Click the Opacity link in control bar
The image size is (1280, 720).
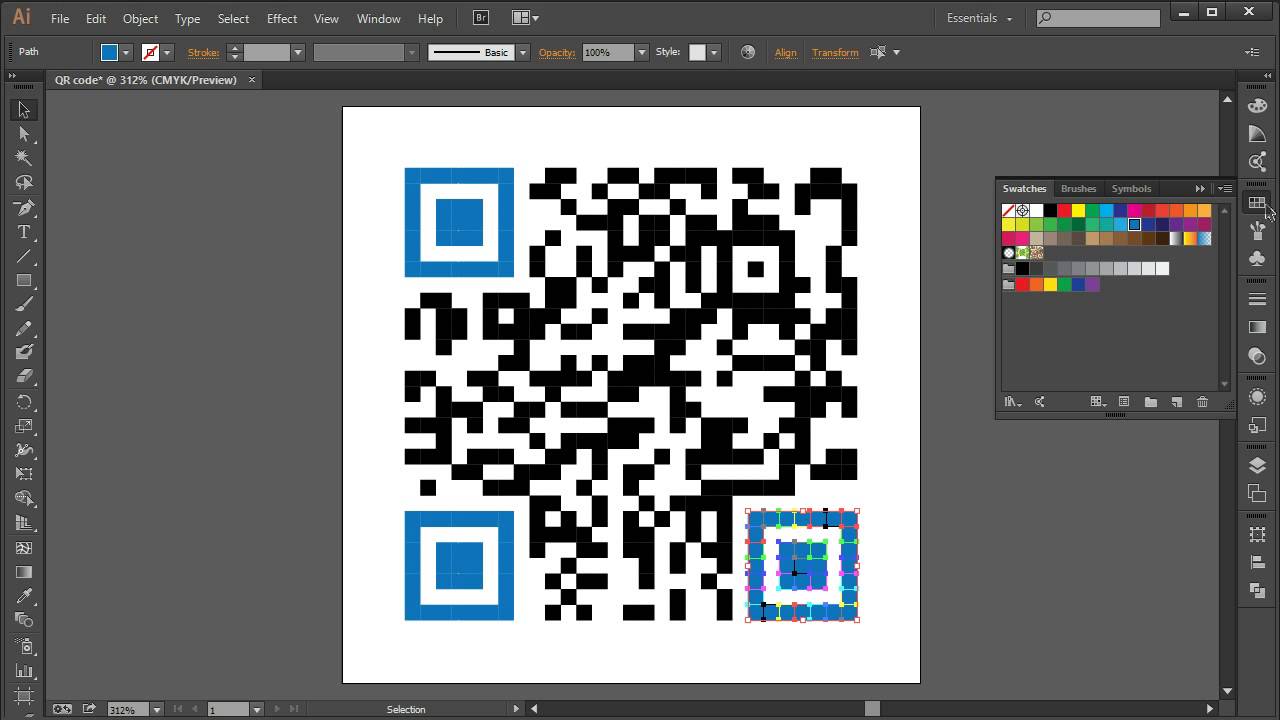point(557,52)
